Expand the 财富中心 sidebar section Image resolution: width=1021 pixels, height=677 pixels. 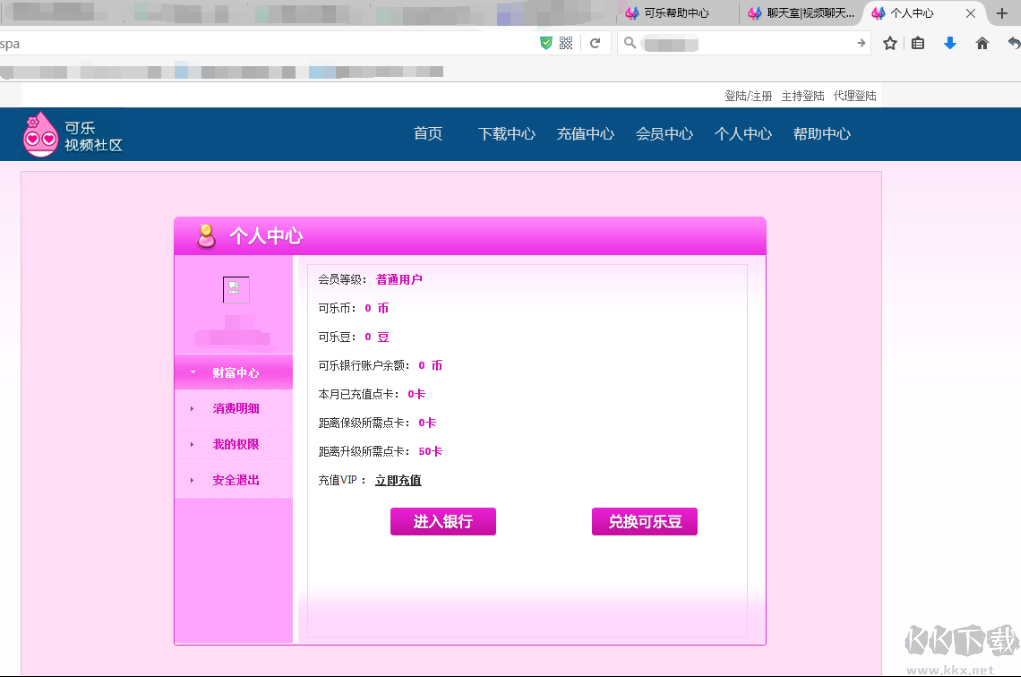click(x=233, y=371)
